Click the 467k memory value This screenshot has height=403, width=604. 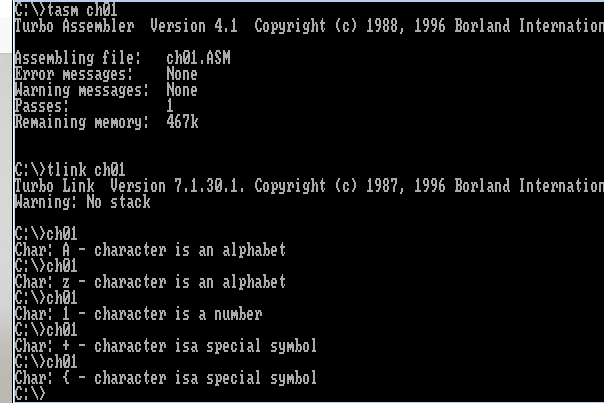182,122
